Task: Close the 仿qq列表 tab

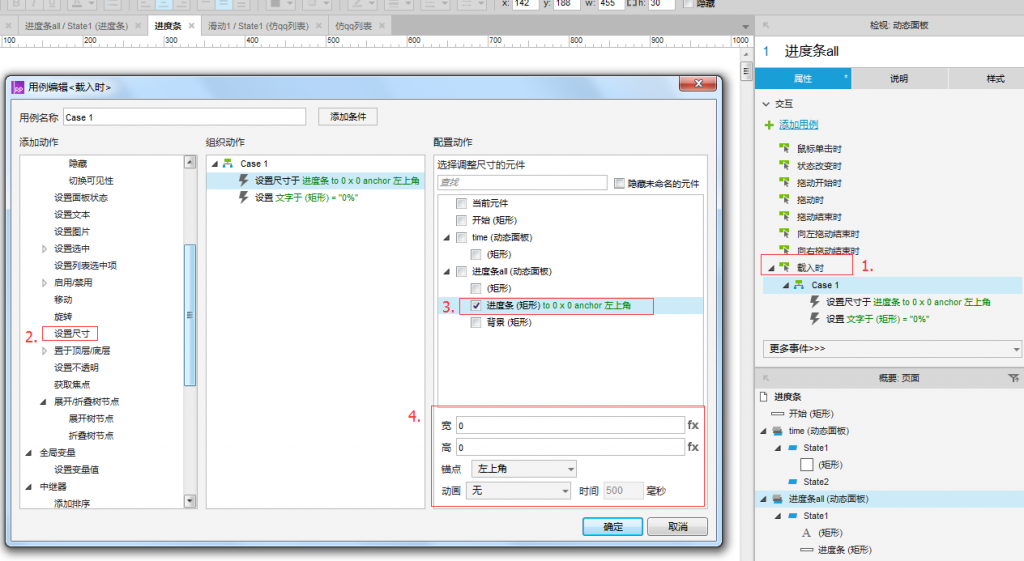Action: point(382,25)
